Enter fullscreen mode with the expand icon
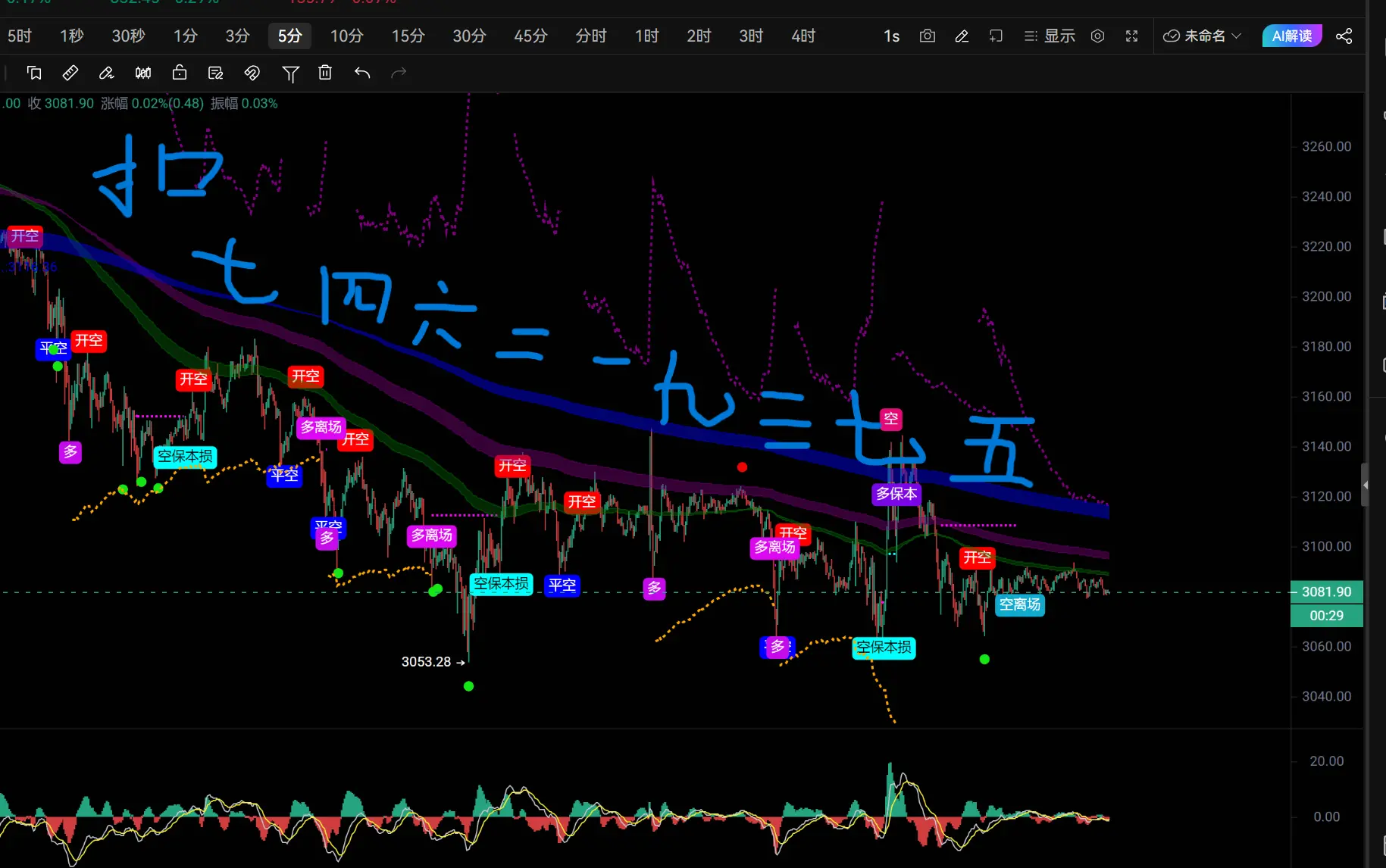Image resolution: width=1386 pixels, height=868 pixels. click(x=1131, y=36)
